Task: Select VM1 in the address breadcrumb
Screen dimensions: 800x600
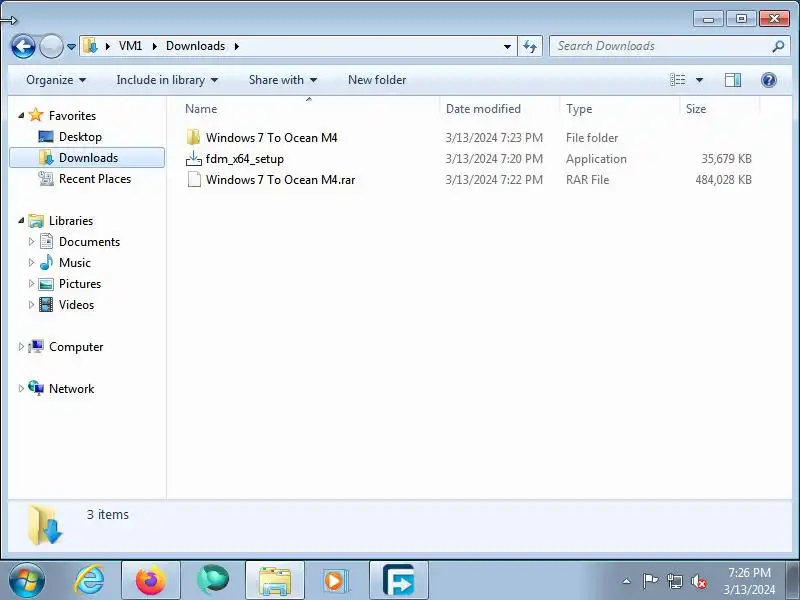Action: pos(131,46)
